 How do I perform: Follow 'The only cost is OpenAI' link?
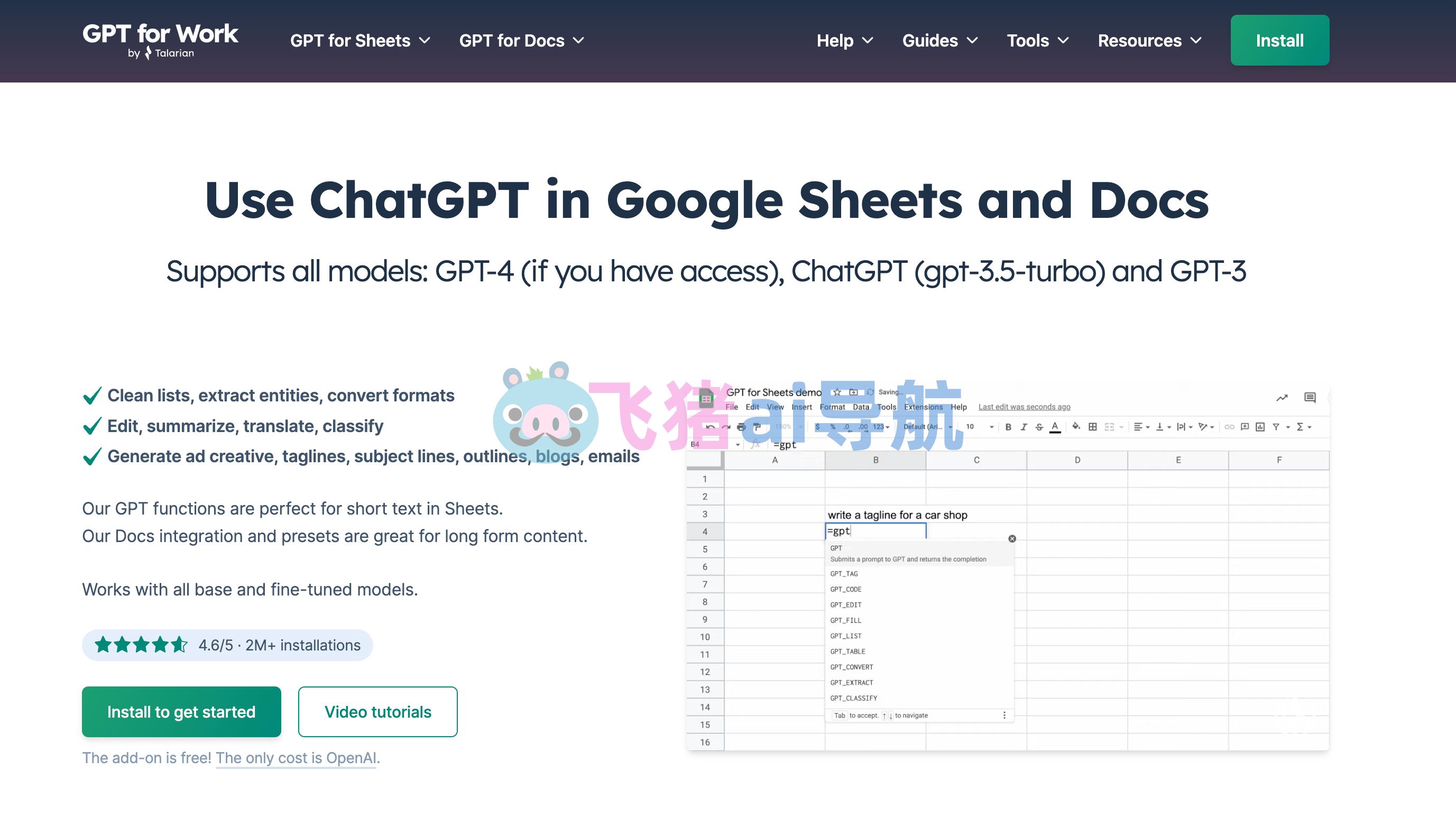(x=296, y=757)
